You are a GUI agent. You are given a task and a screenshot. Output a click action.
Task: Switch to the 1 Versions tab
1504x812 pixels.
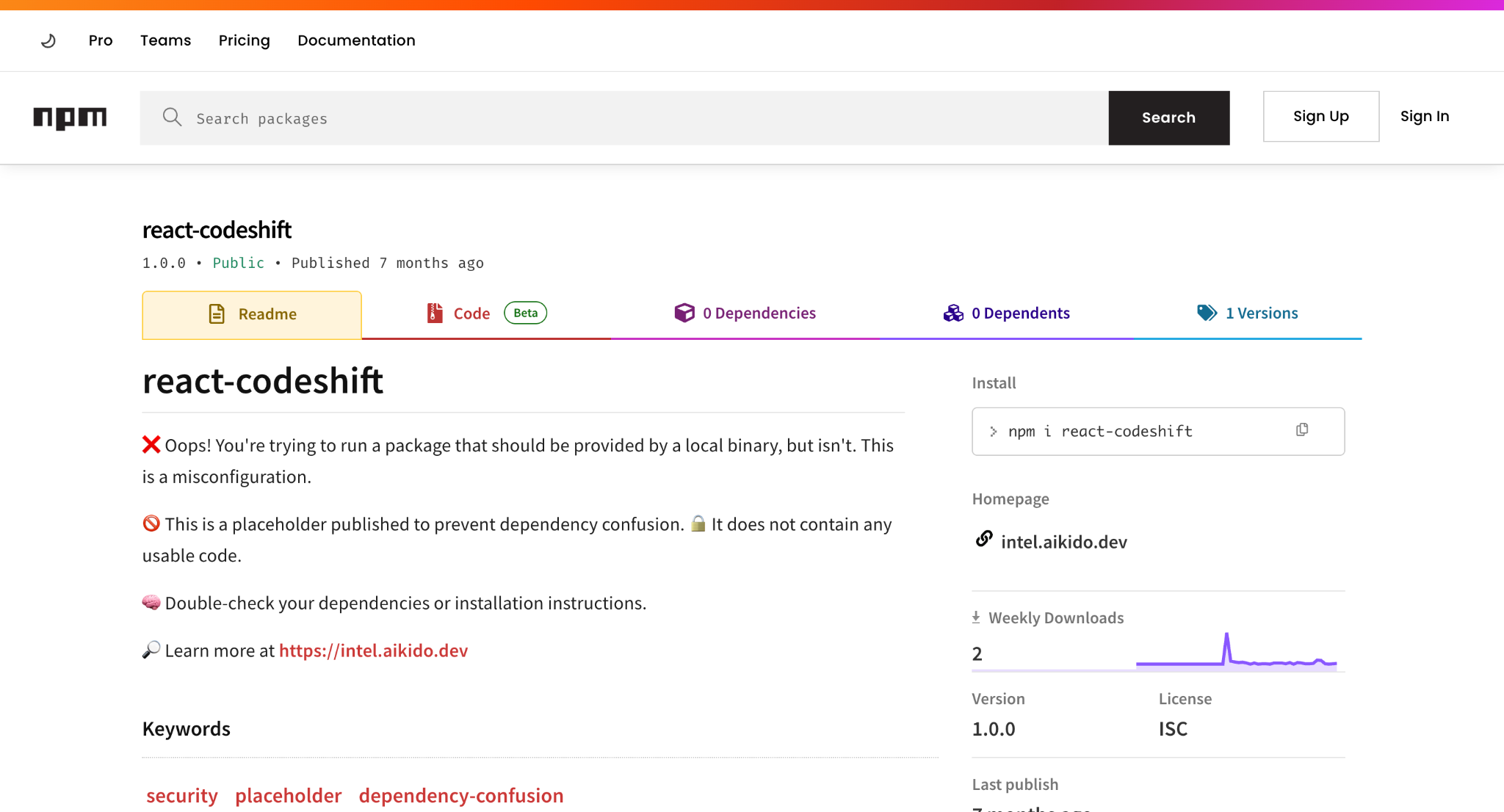[1247, 314]
